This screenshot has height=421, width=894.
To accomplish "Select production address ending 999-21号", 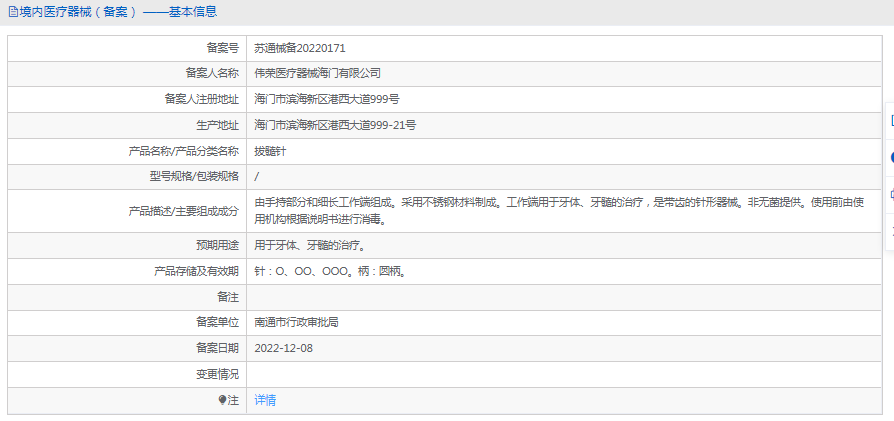I will 335,126.
